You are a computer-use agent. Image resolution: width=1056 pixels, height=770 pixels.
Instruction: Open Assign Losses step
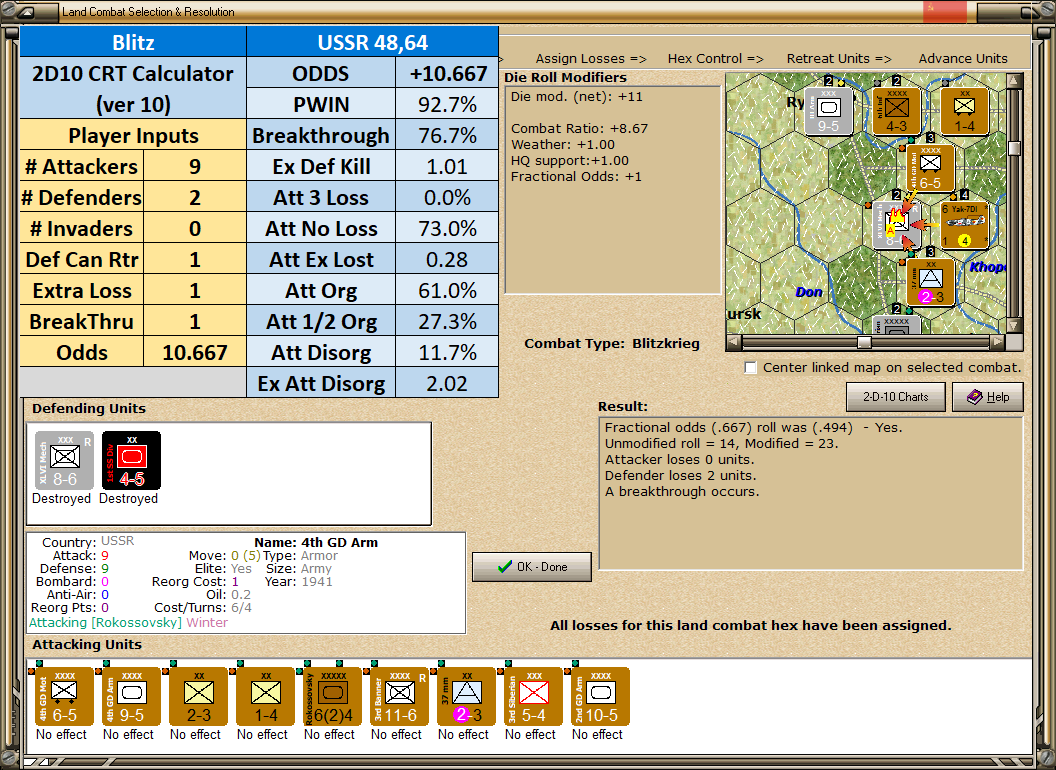[x=591, y=59]
